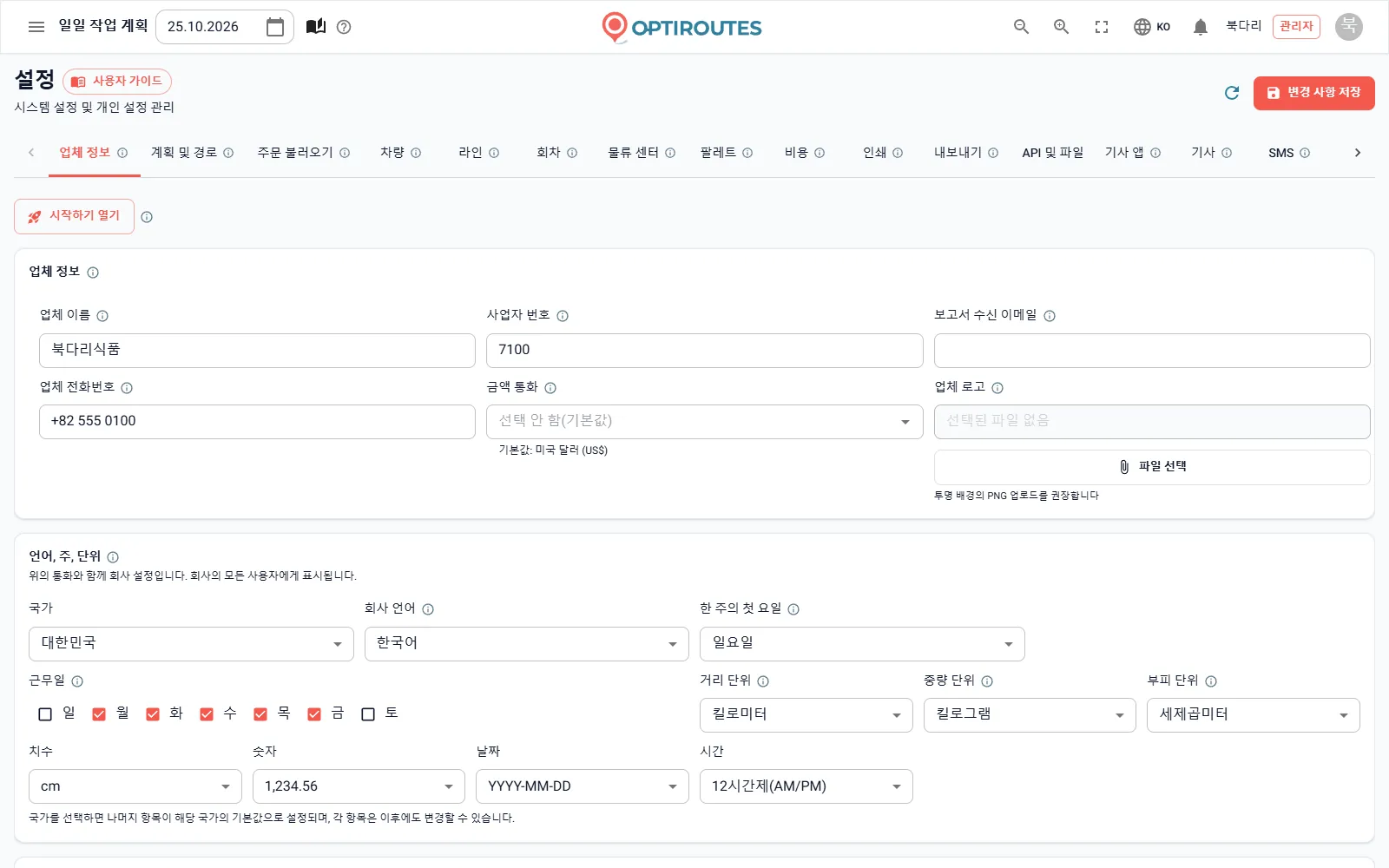Open the 날짜 format dropdown YYYY-MM-DD

(x=582, y=786)
